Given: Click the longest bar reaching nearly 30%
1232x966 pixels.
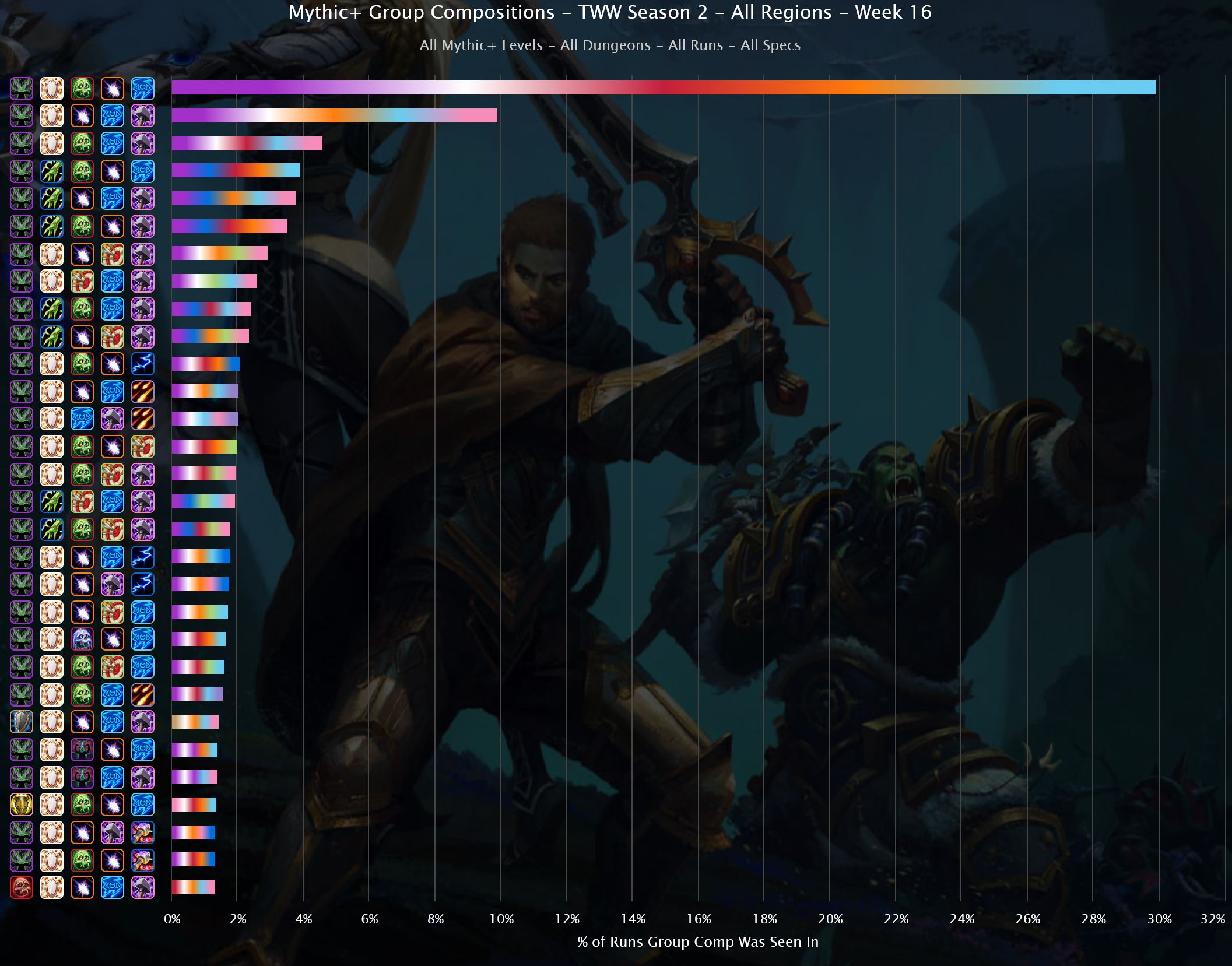Looking at the screenshot, I should tap(664, 87).
